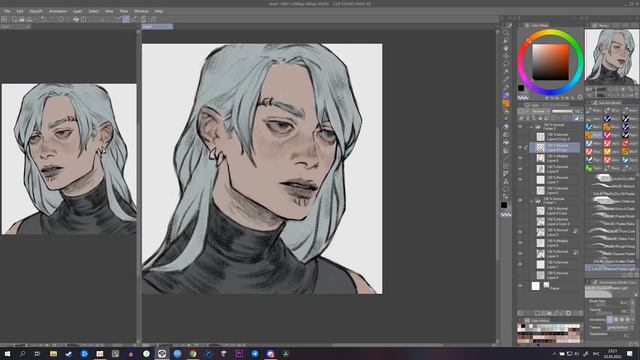Select the orange Brush tool

pyautogui.click(x=506, y=104)
